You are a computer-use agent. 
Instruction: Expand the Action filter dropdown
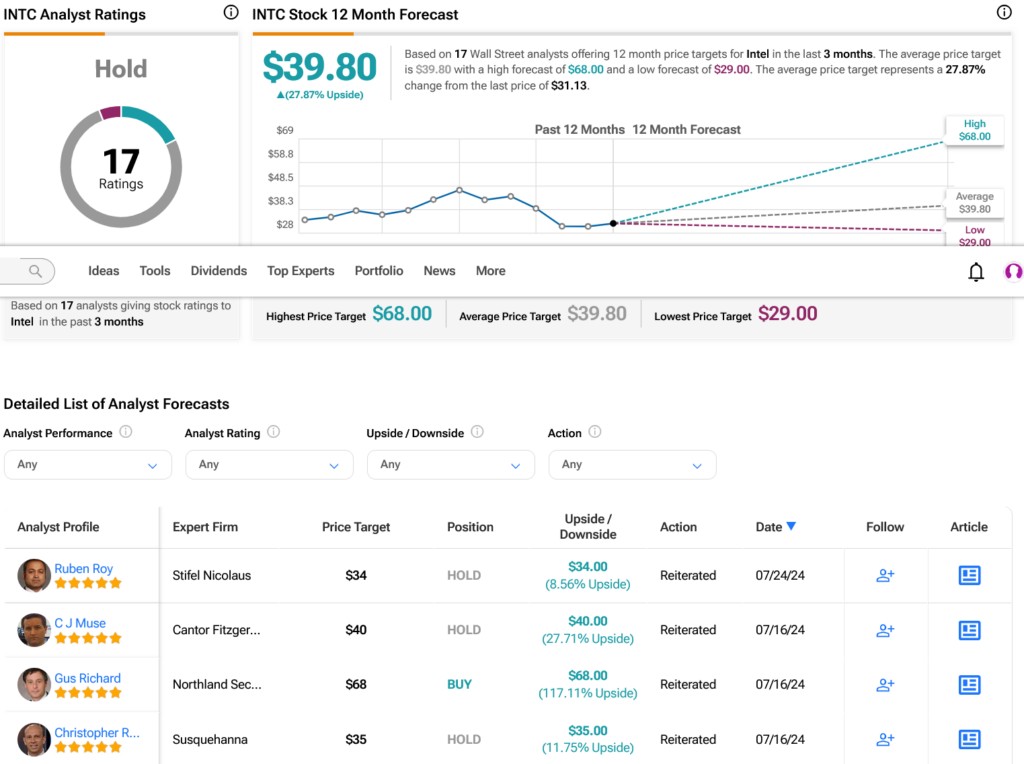tap(632, 464)
